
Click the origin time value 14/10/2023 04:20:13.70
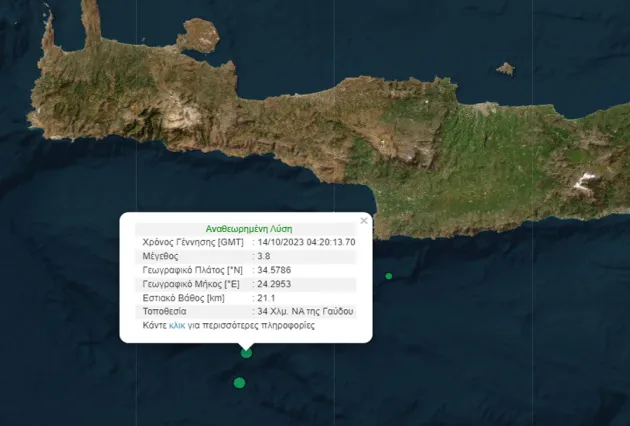coord(306,242)
